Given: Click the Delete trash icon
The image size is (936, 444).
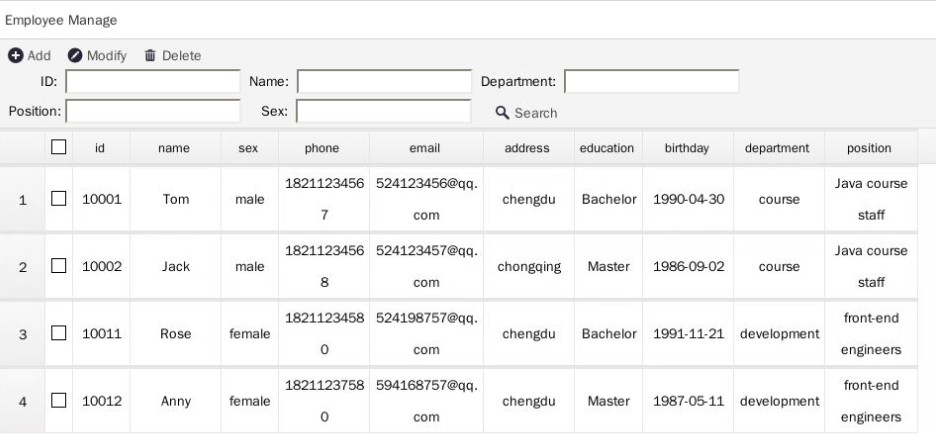Looking at the screenshot, I should 150,56.
